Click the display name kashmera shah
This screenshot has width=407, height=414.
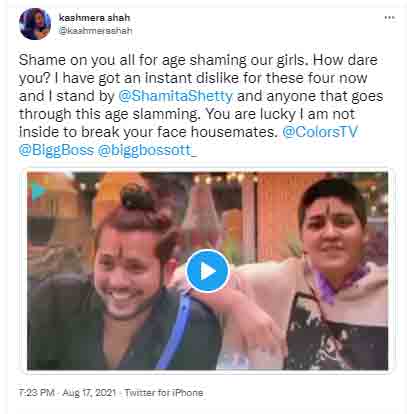coord(94,18)
